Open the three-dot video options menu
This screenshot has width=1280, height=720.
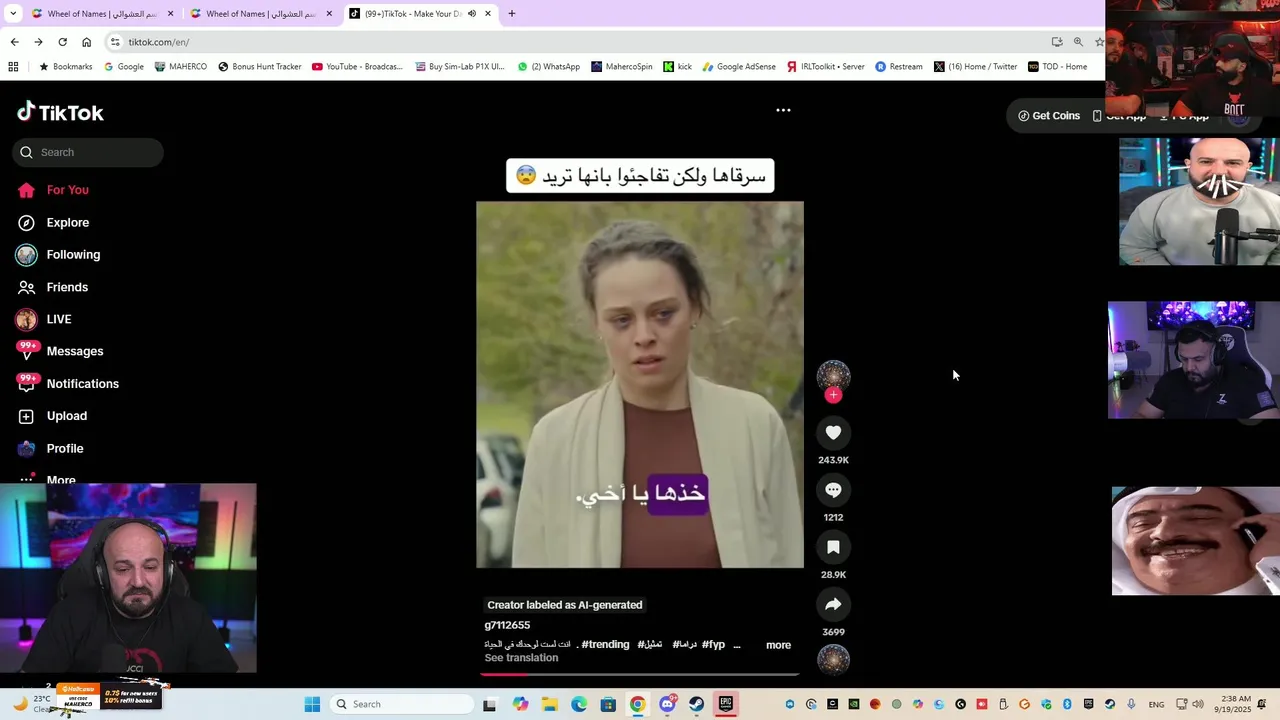click(x=783, y=110)
